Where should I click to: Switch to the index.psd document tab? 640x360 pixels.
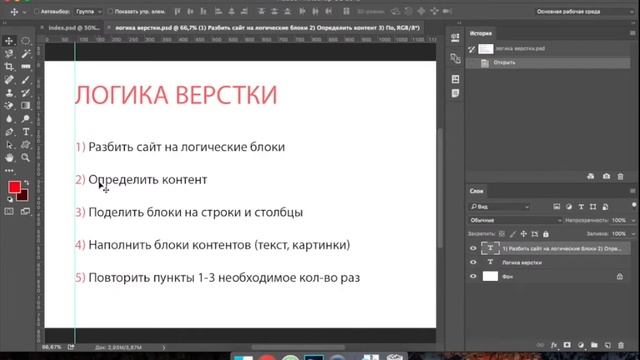74,28
